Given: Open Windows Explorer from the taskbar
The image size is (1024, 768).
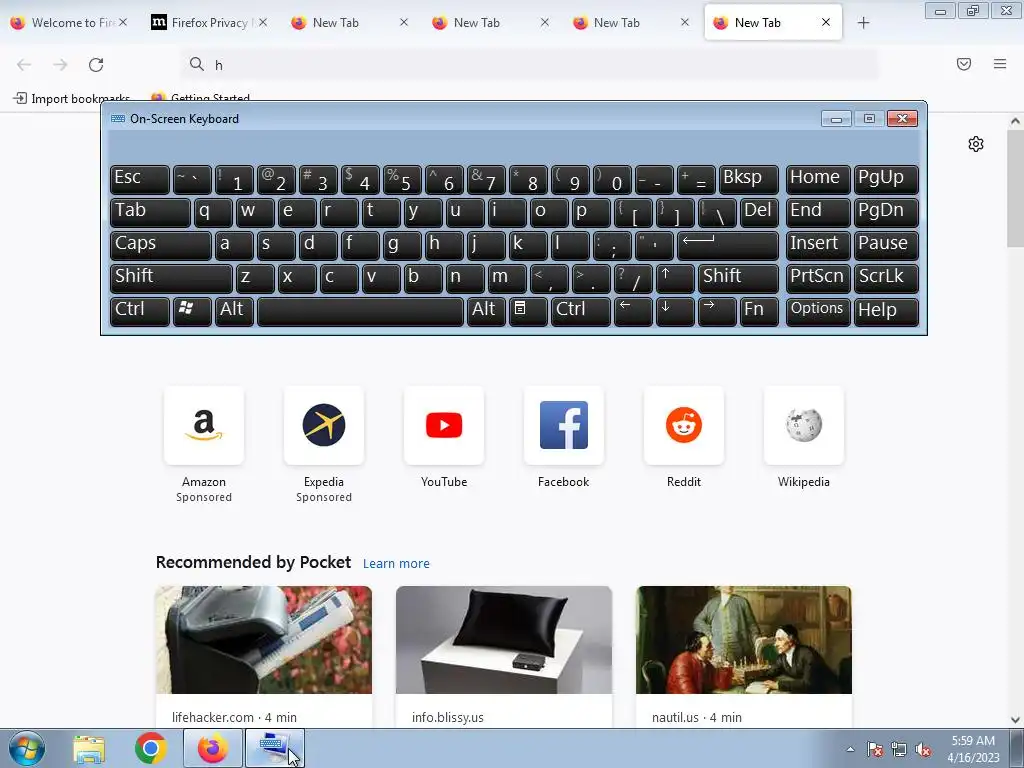Looking at the screenshot, I should pyautogui.click(x=89, y=748).
